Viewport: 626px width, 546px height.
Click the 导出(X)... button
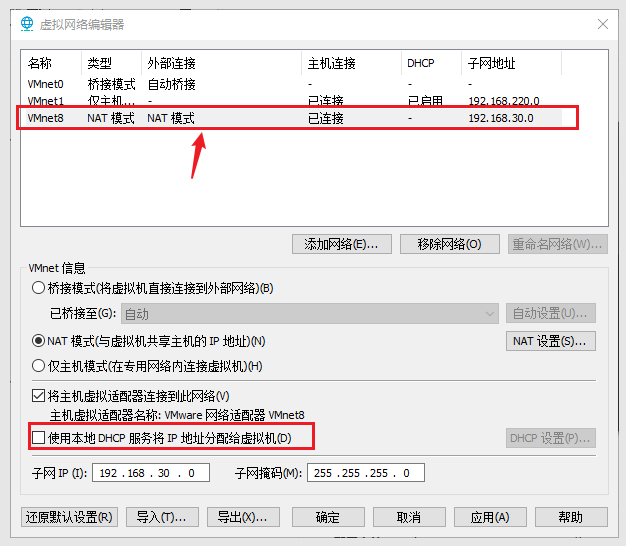pos(243,517)
